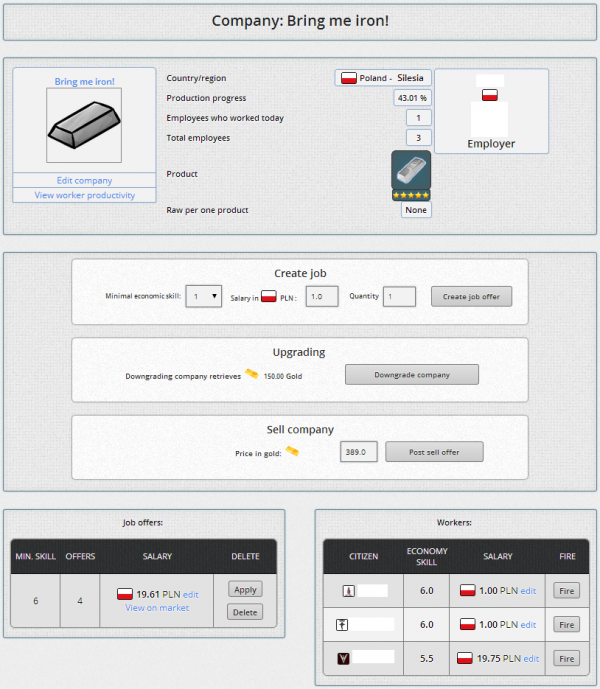600x689 pixels.
Task: Edit salary of first worker with 1.00 PLN
Action: [x=528, y=591]
